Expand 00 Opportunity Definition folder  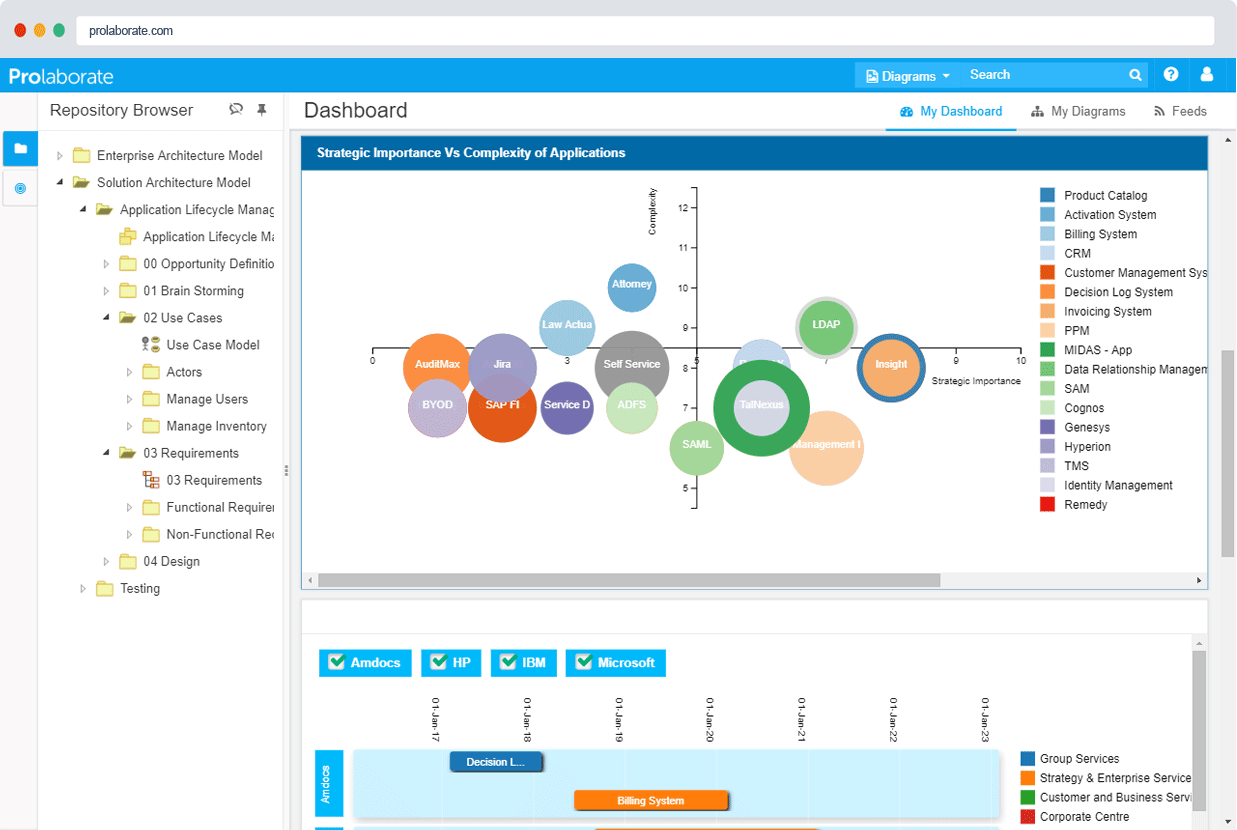click(106, 264)
